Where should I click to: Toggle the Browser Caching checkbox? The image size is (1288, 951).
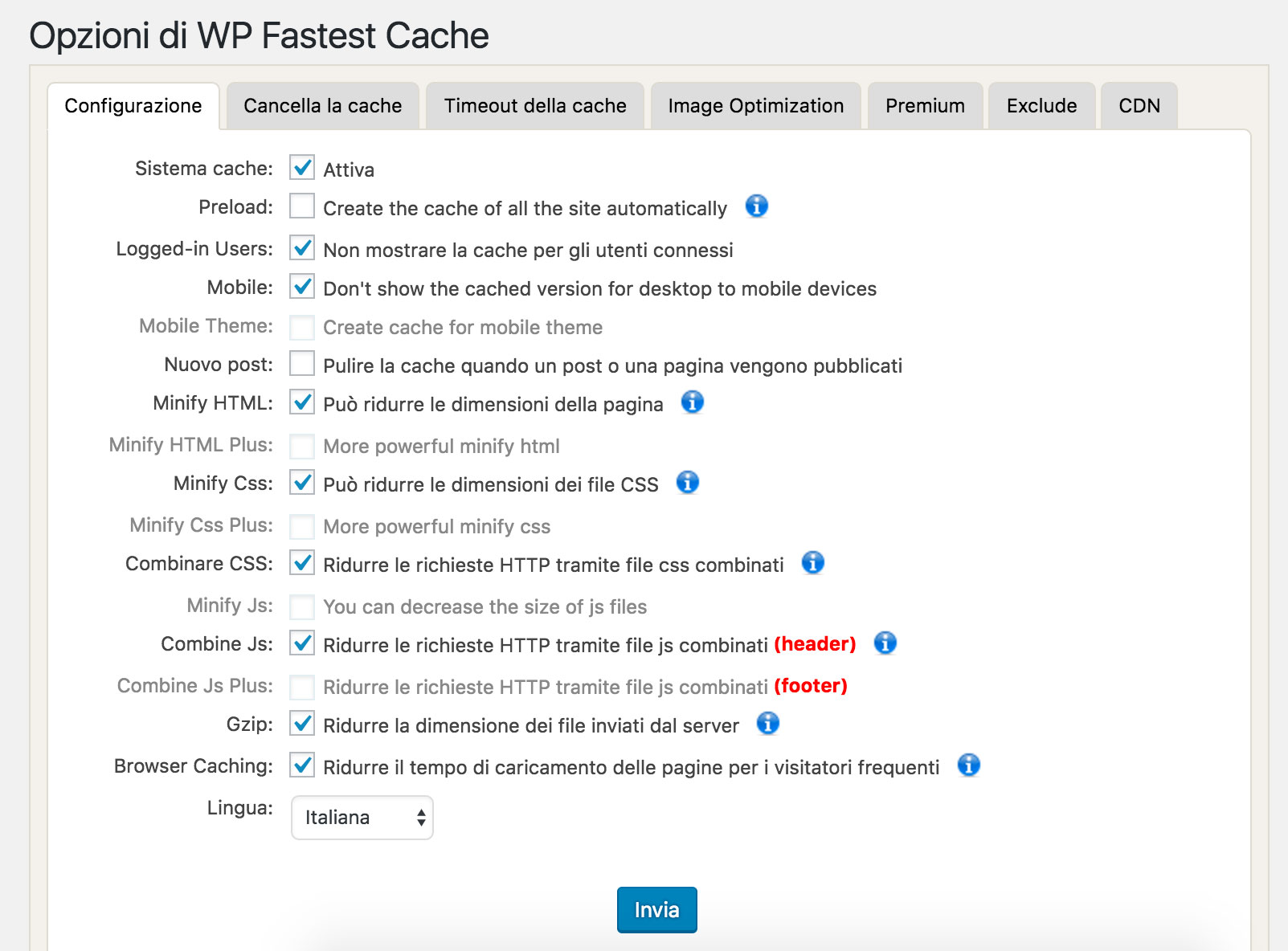(302, 765)
